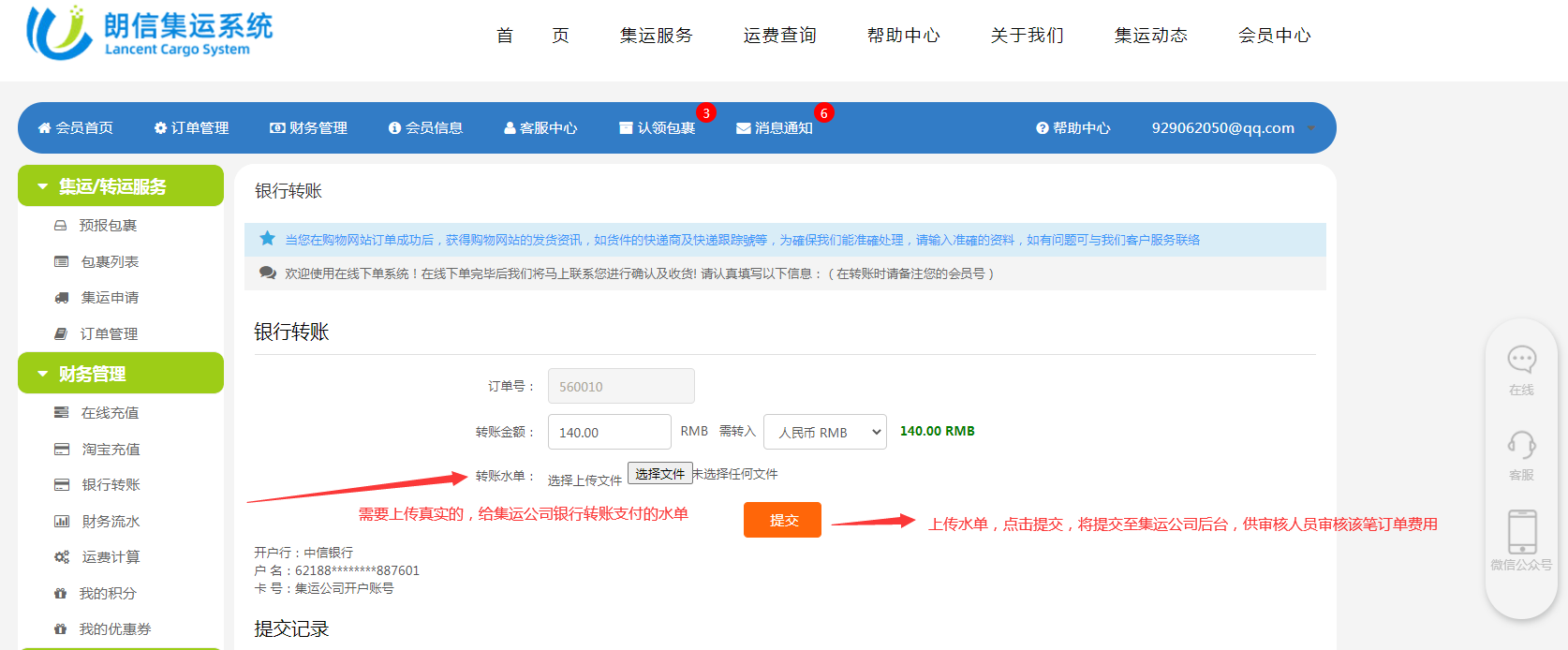Click the 会员首页 home icon
Viewport: 1568px width, 650px height.
pos(44,128)
